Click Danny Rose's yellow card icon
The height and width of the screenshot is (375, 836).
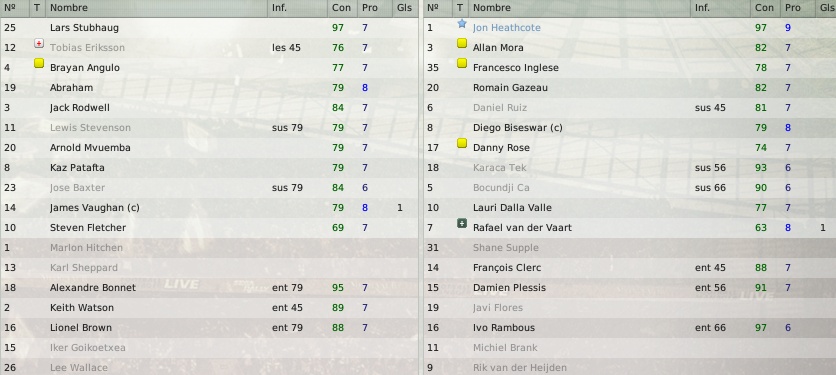tap(462, 143)
